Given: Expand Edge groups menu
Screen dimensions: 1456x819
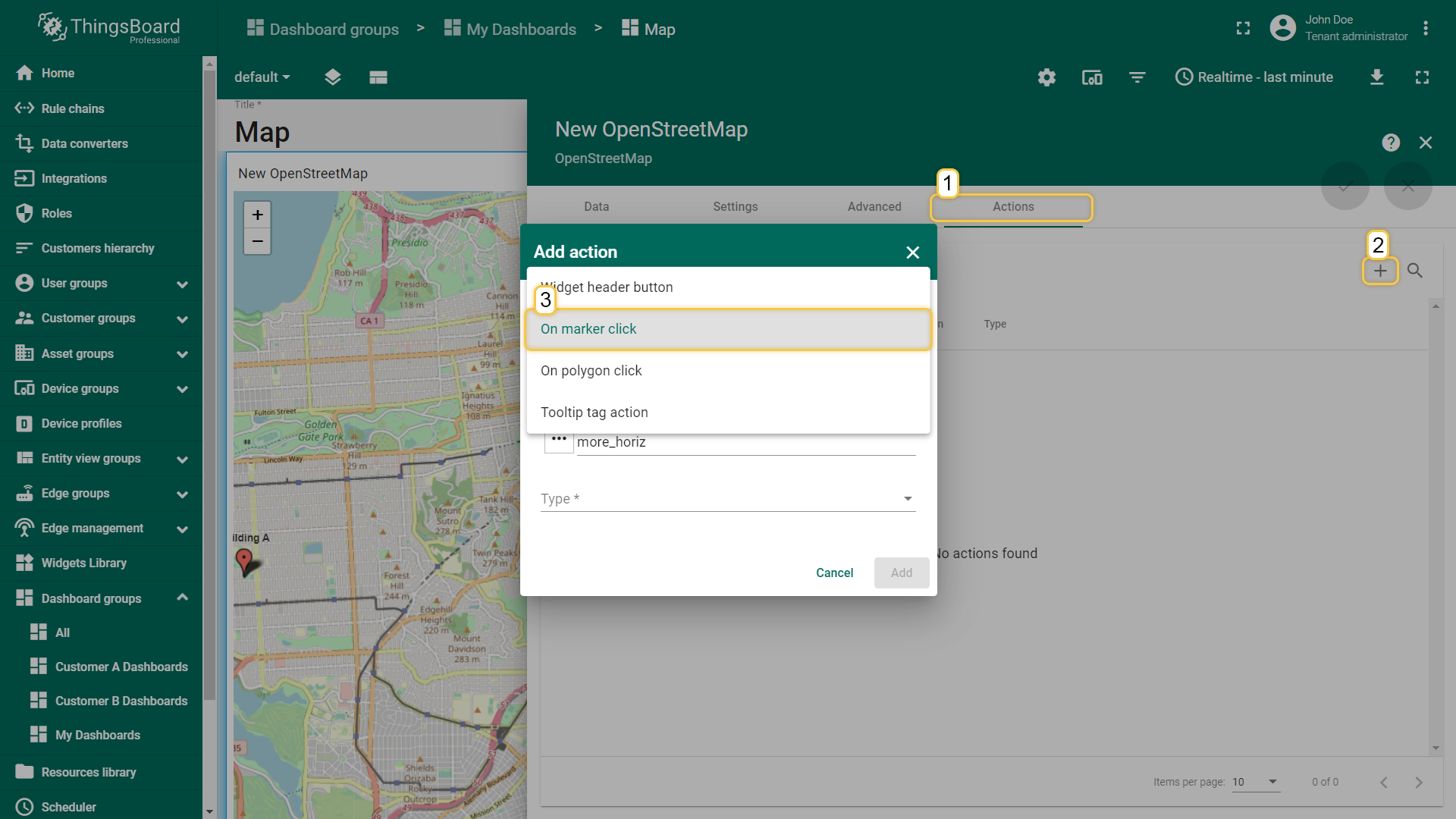Looking at the screenshot, I should [x=182, y=494].
